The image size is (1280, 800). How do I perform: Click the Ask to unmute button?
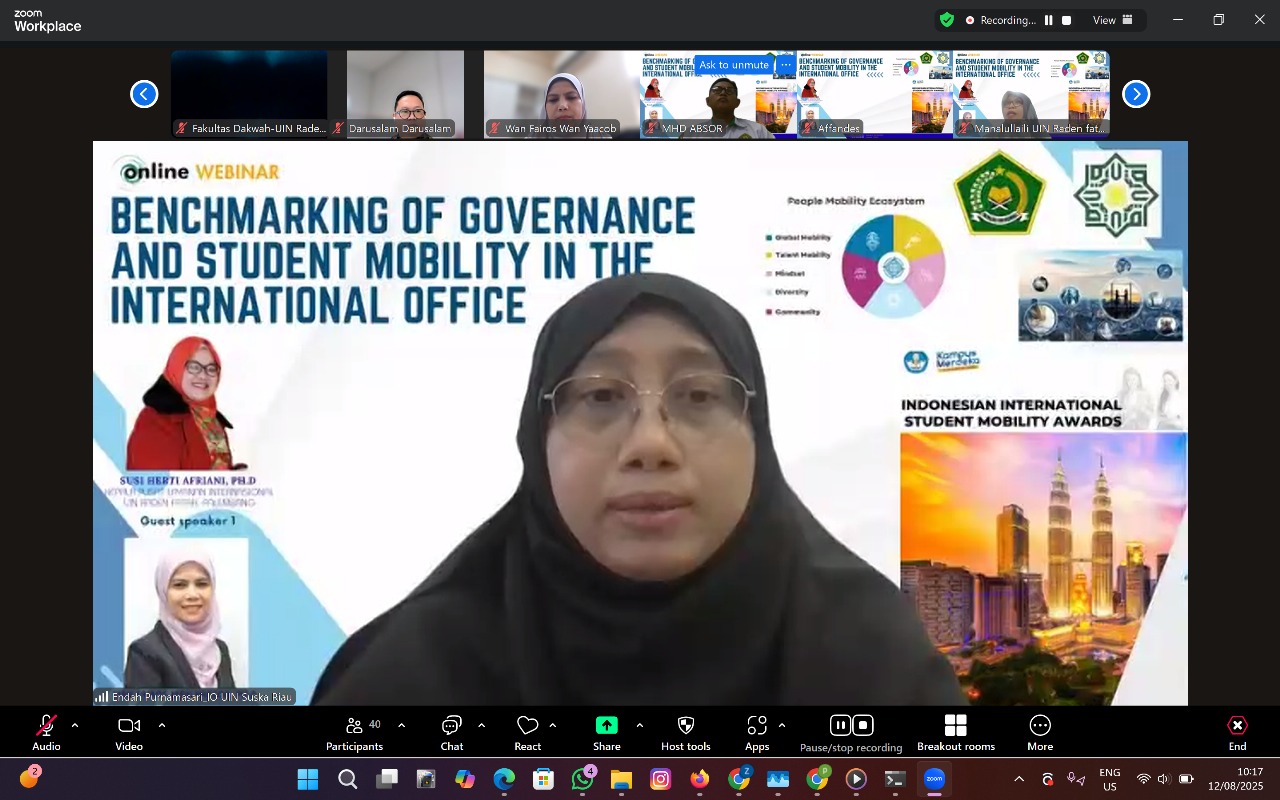[x=734, y=65]
